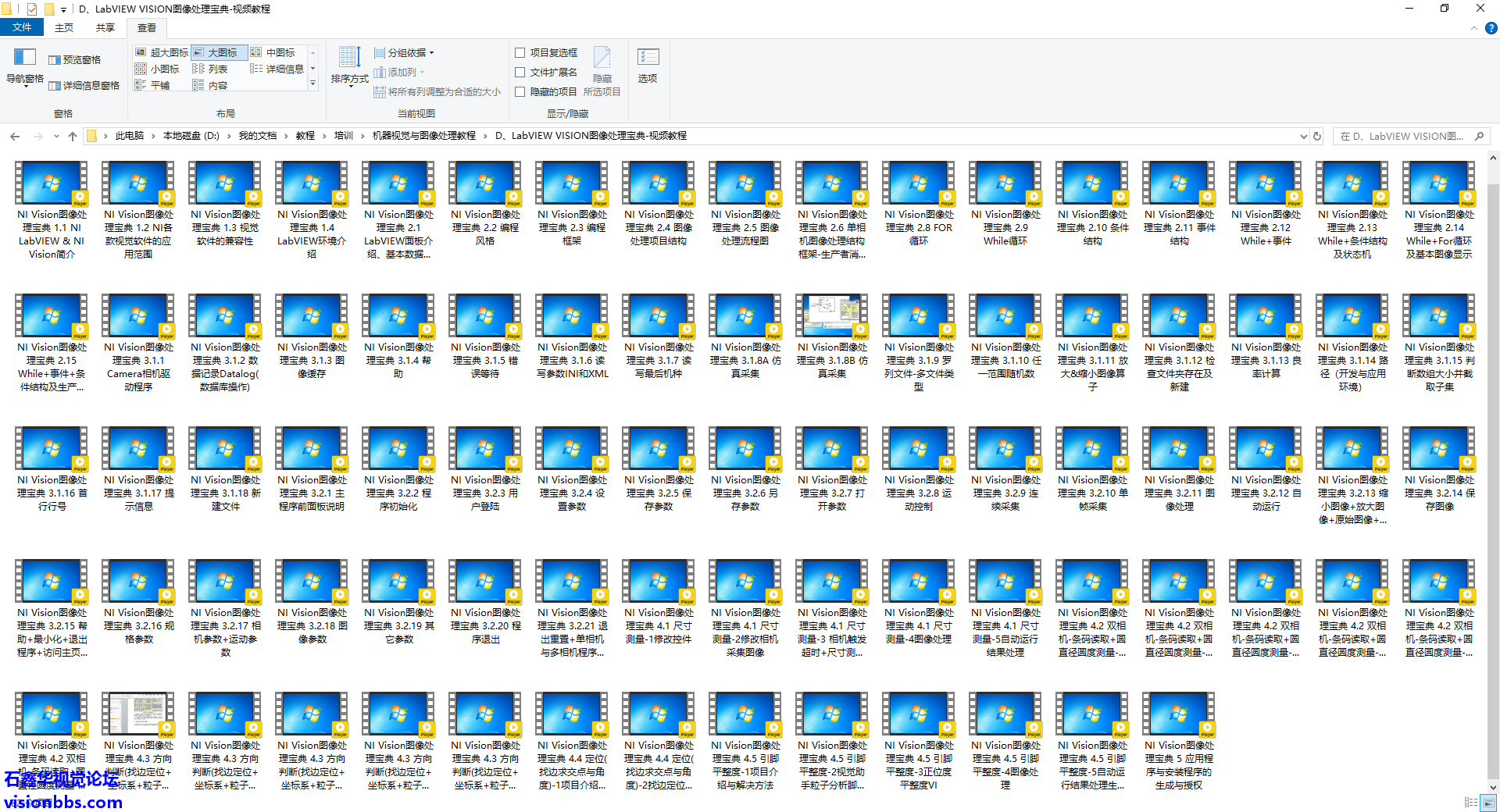
Task: Go up one folder with the up arrow
Action: click(73, 136)
